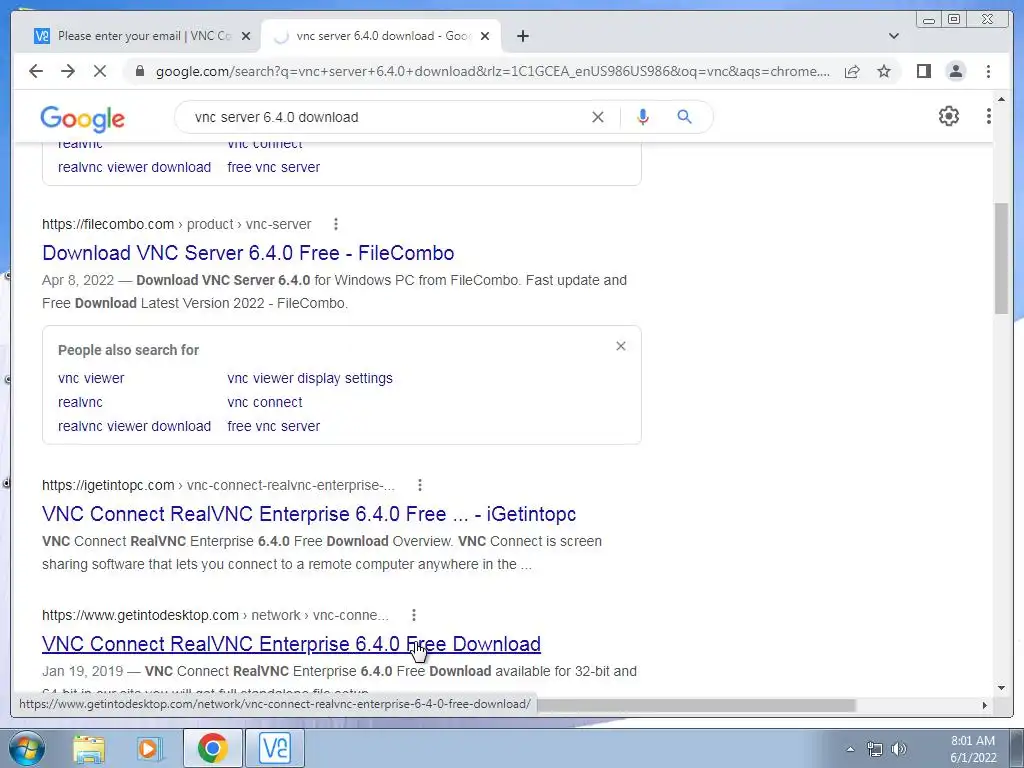Viewport: 1024px width, 768px height.
Task: Select realvnc viewer download in top box
Action: point(135,167)
